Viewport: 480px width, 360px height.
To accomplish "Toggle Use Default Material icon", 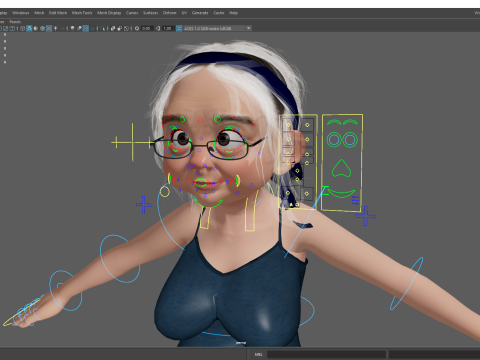I will (36, 28).
